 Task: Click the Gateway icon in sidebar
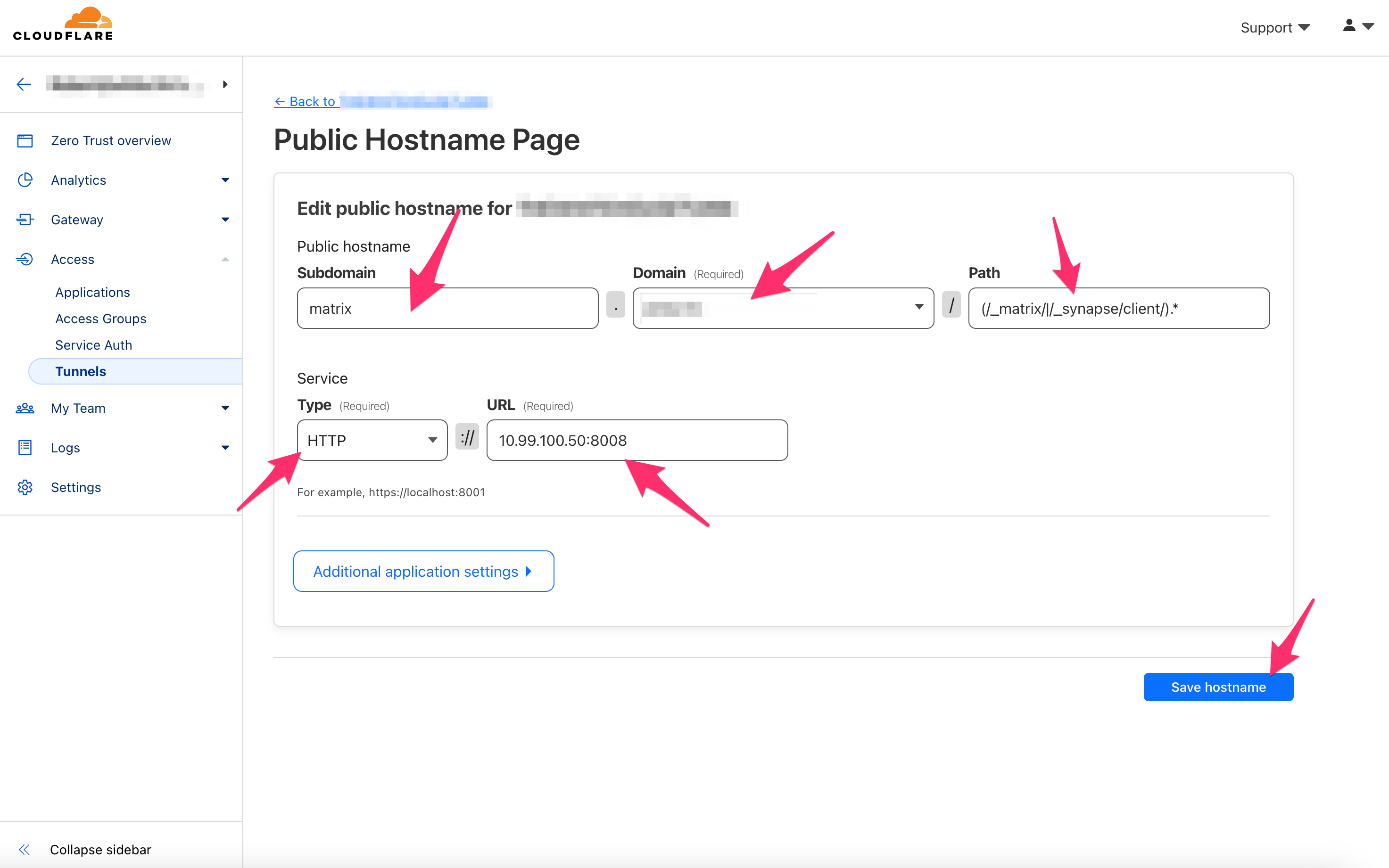pos(25,220)
